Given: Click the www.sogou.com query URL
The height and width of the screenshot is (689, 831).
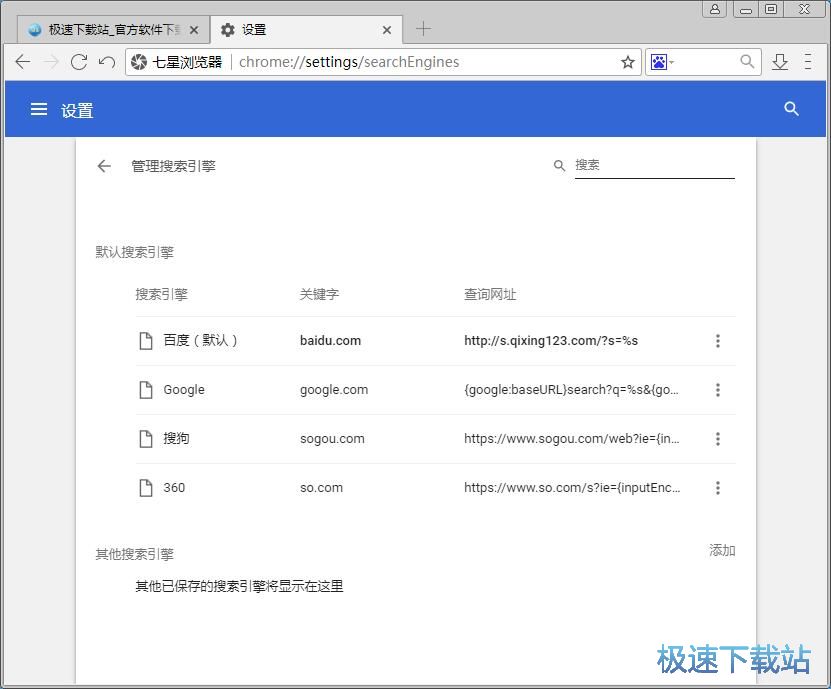Looking at the screenshot, I should tap(572, 439).
